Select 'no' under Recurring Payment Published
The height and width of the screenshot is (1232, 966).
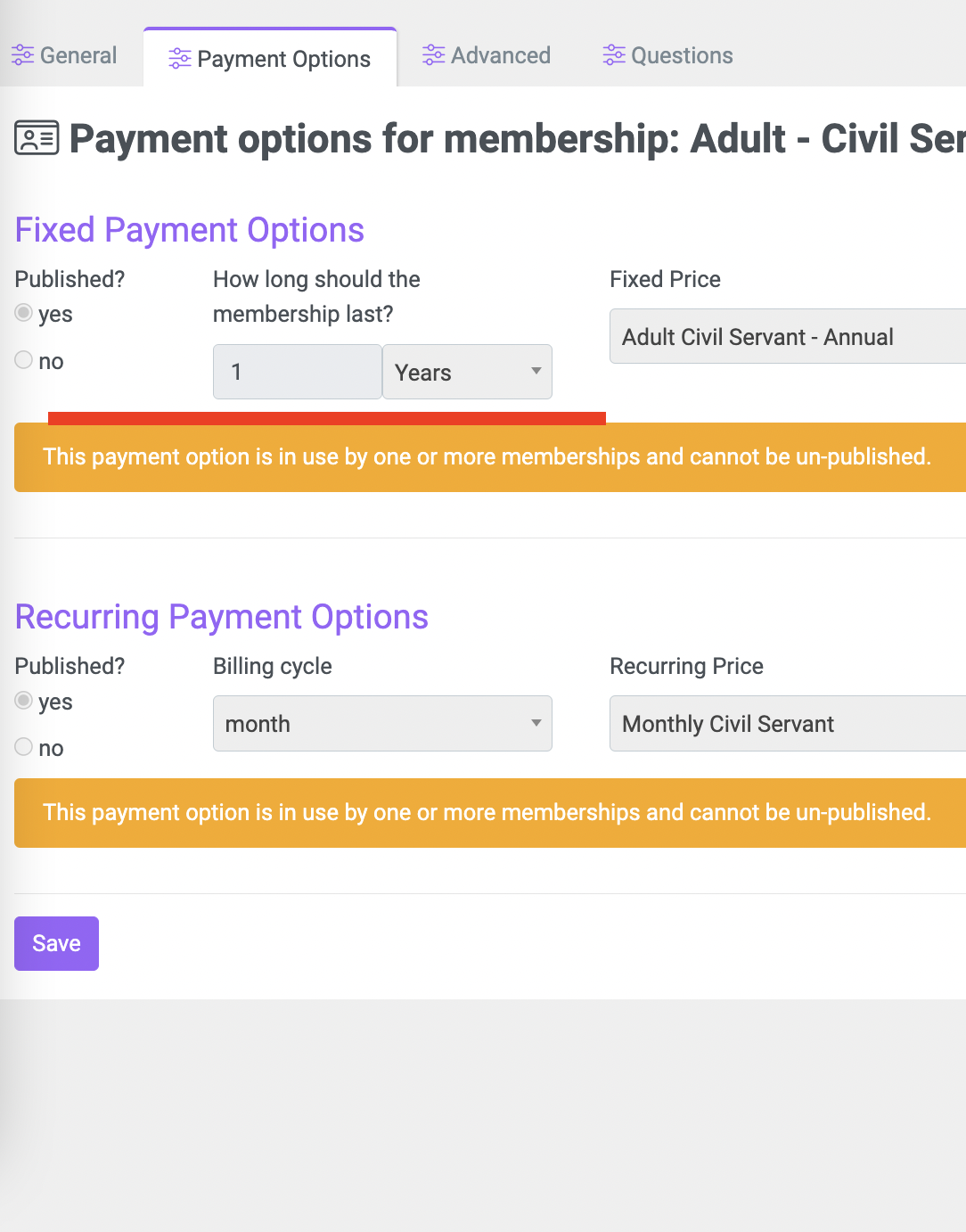[x=24, y=747]
